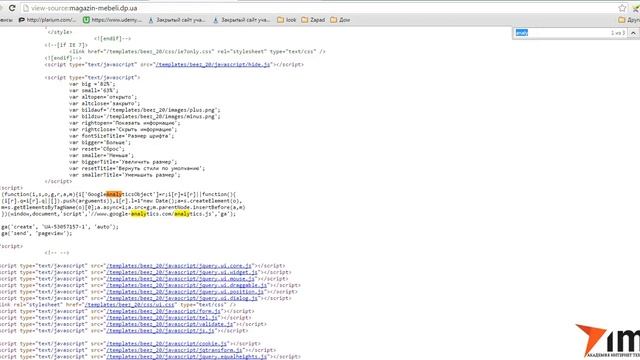Click the bookmark star icon
This screenshot has height=360, width=640.
622,8
